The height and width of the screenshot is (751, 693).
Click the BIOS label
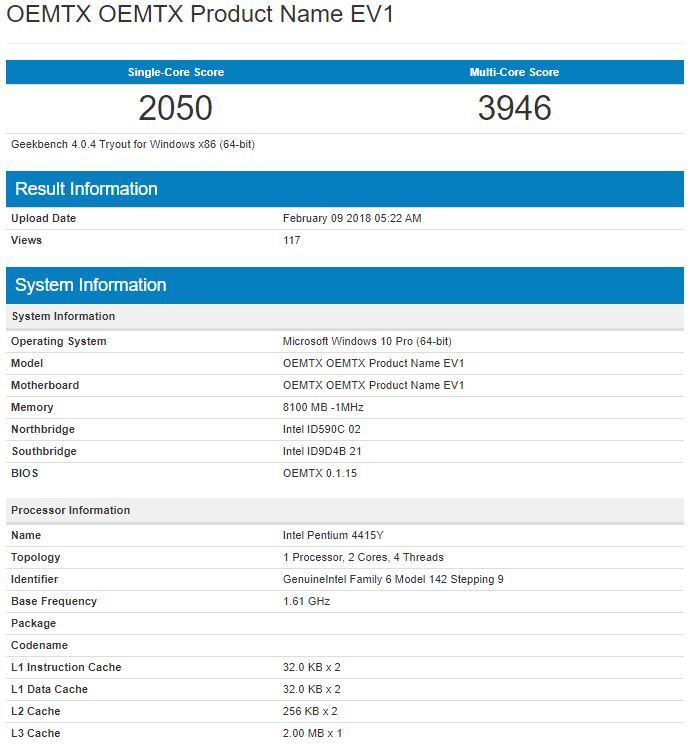click(24, 474)
